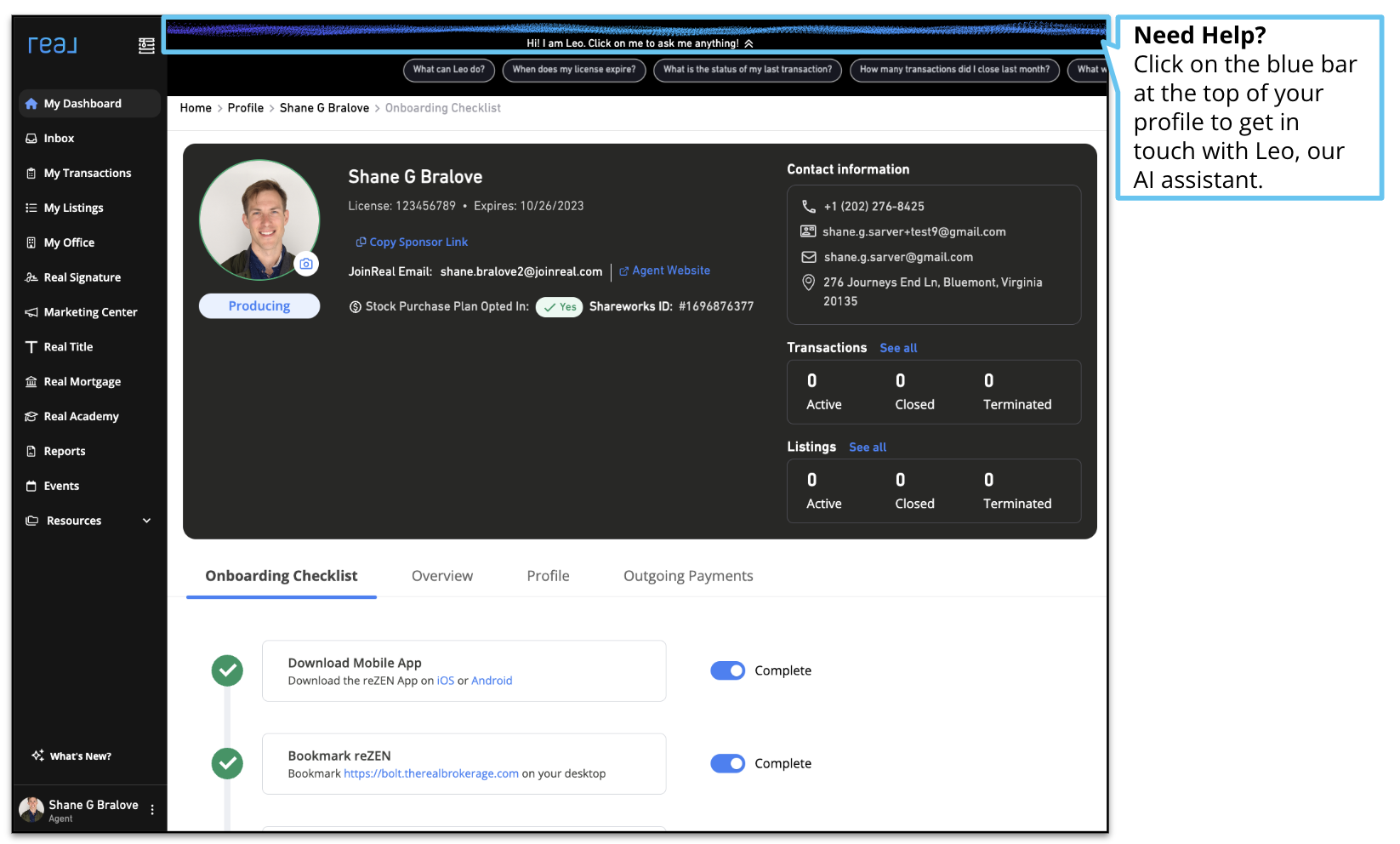Click the Bookmark reZEN green checkmark
Viewport: 1400px width, 844px height.
click(227, 764)
